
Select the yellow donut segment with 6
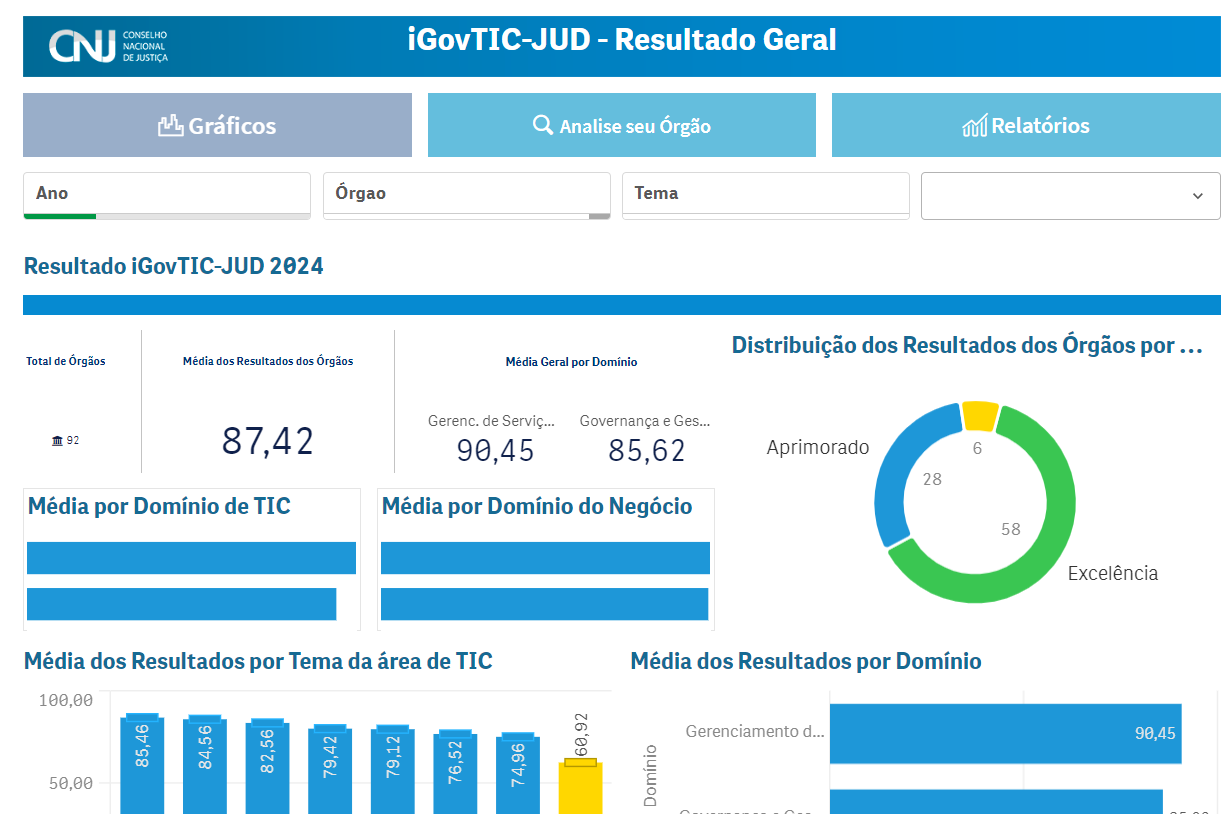(x=980, y=416)
